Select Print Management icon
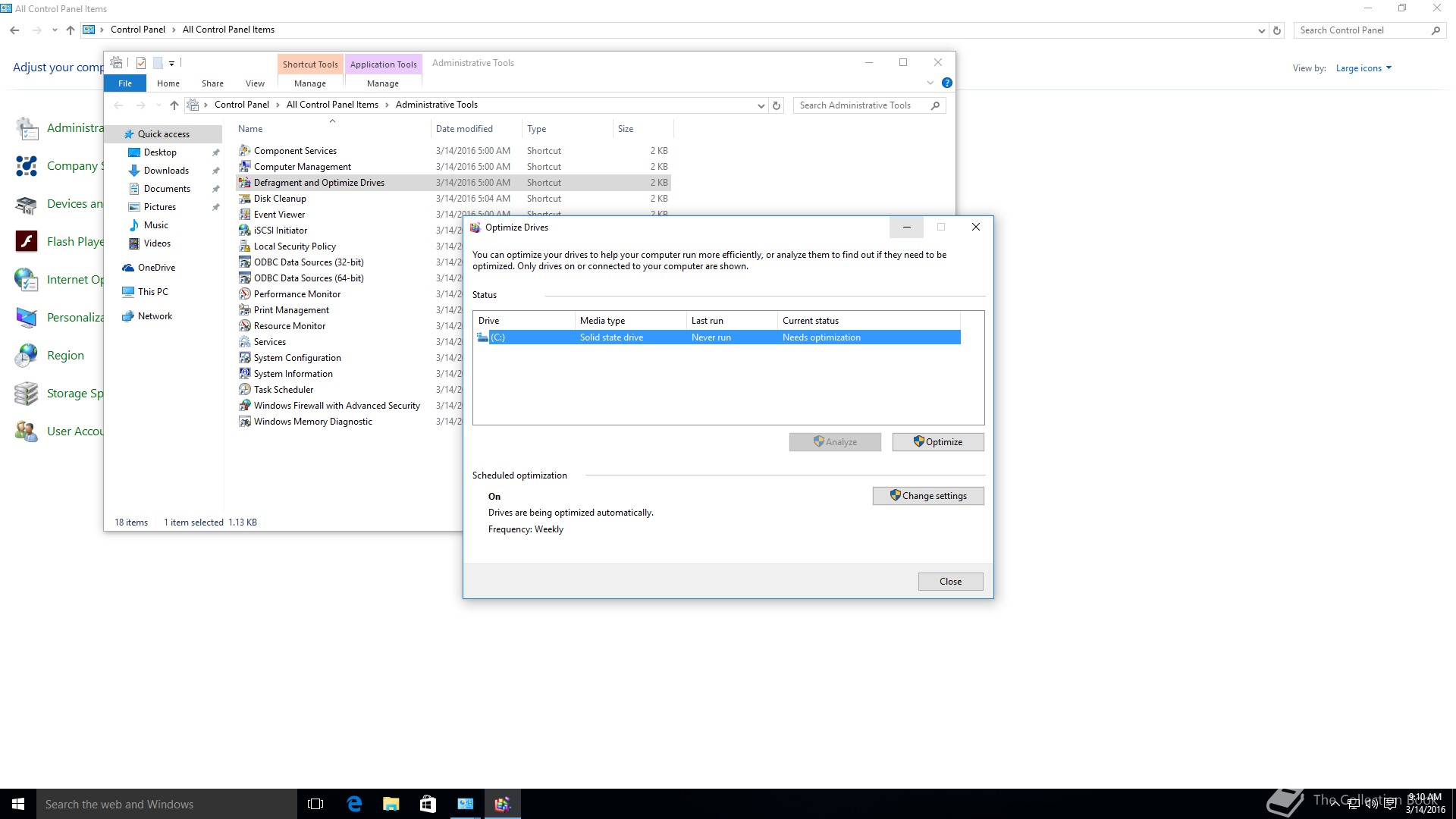 click(244, 310)
